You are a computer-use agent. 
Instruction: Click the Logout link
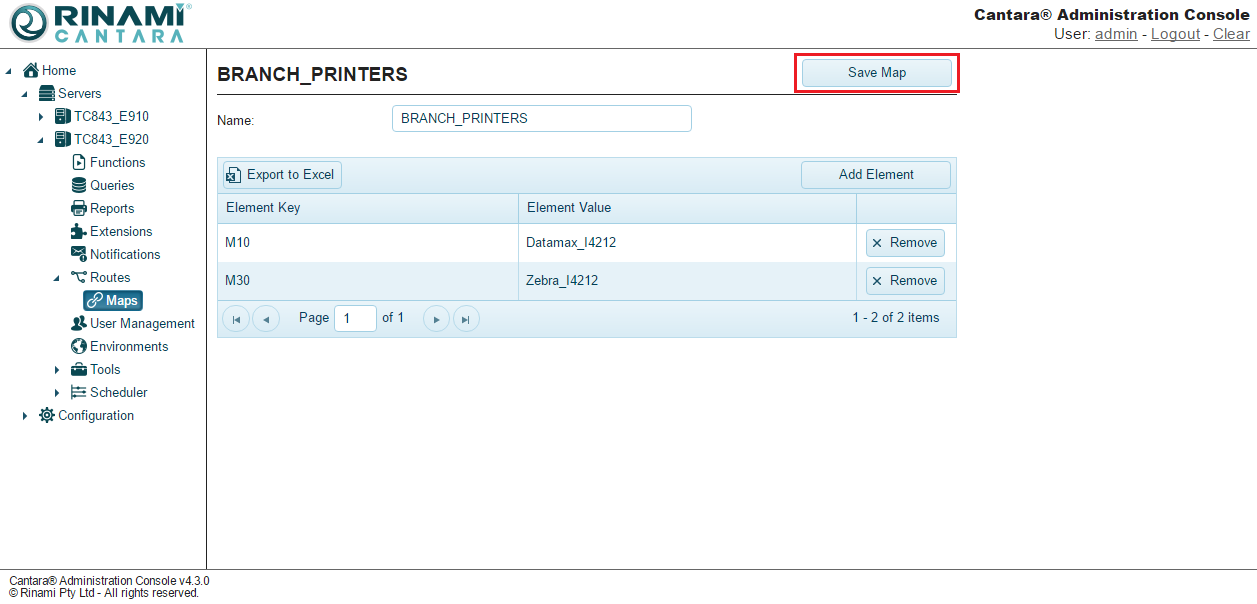(x=1175, y=34)
